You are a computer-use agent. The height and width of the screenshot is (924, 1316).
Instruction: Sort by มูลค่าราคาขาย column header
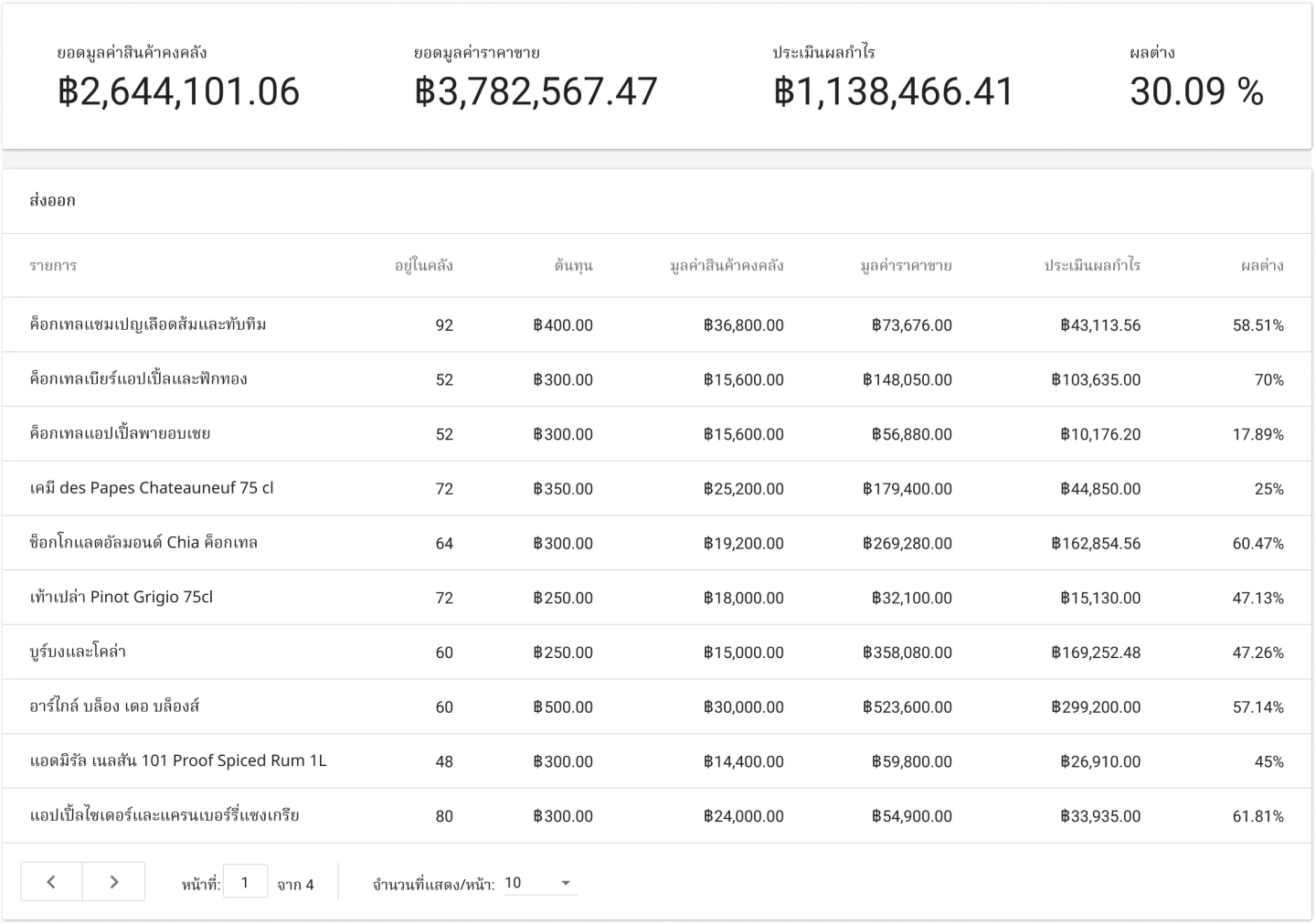tap(906, 266)
